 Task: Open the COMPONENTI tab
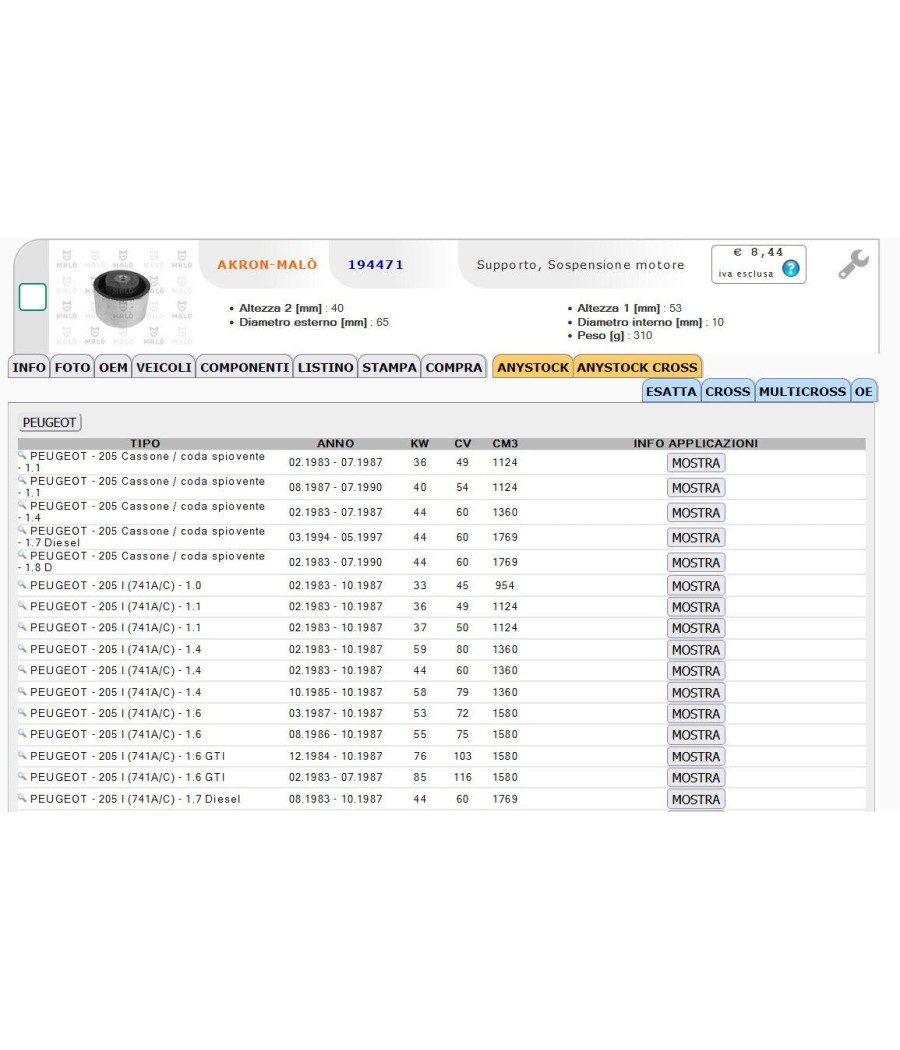pyautogui.click(x=244, y=367)
